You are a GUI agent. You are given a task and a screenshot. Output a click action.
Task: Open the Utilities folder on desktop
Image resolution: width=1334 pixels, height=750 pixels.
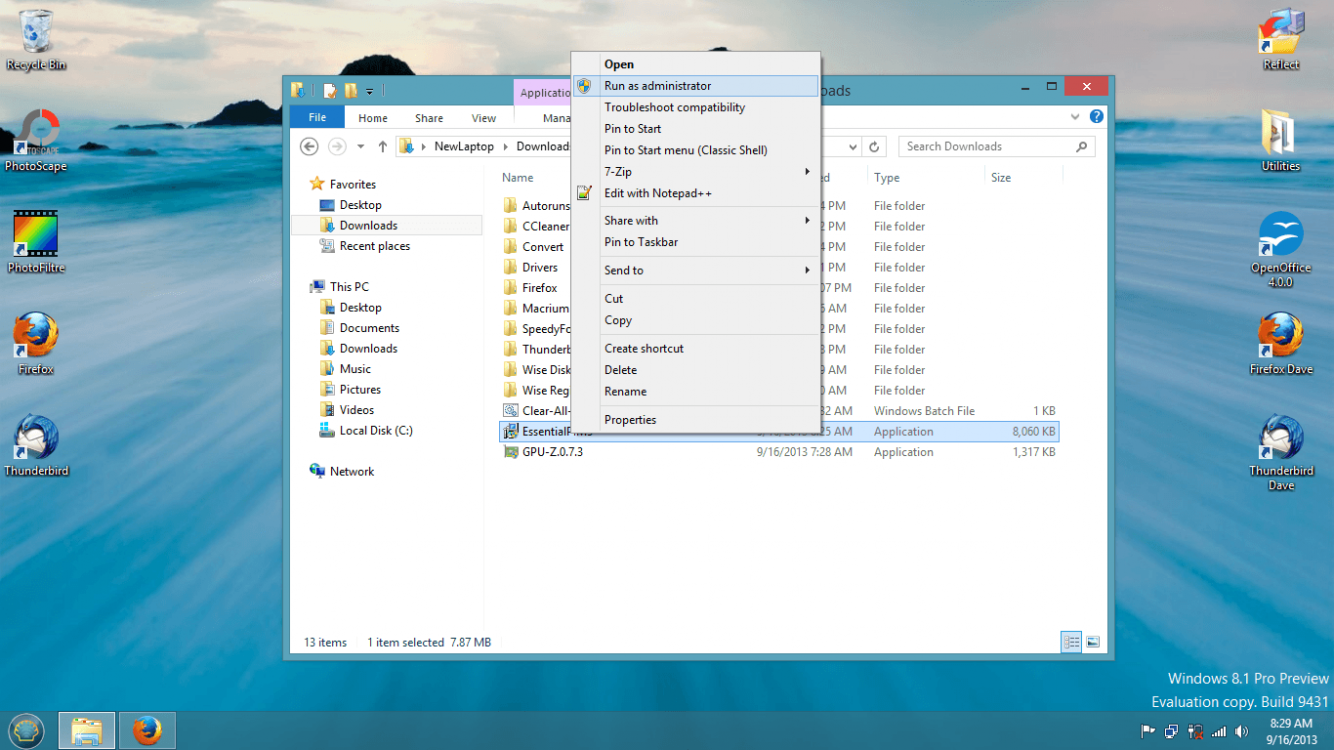[1281, 141]
